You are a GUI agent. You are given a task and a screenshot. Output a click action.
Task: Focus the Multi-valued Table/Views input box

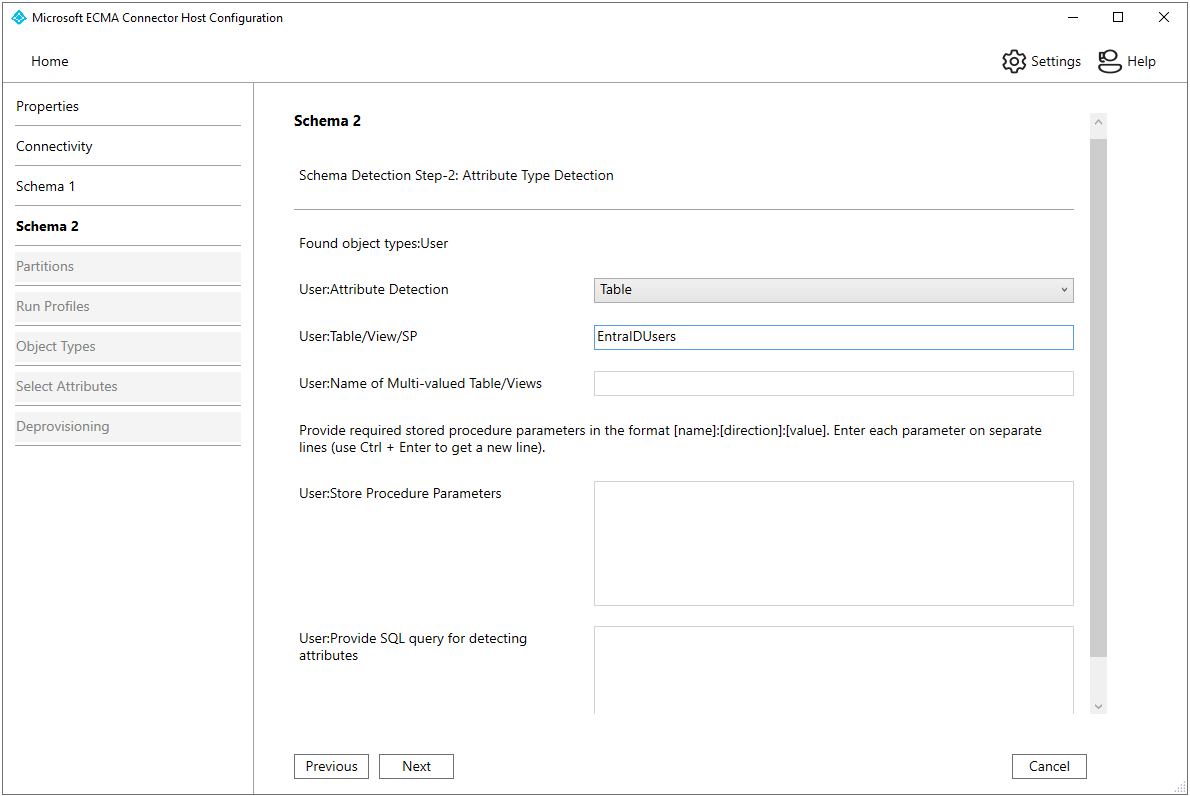coord(833,384)
